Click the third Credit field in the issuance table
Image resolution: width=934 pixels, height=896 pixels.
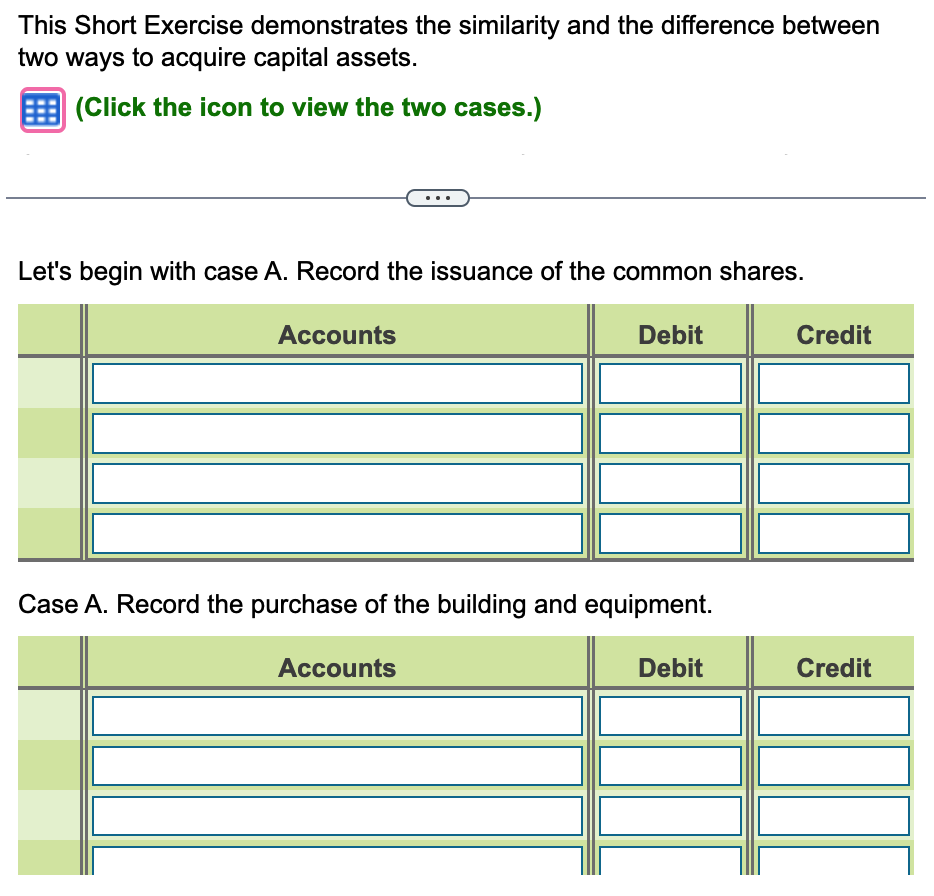(x=833, y=483)
